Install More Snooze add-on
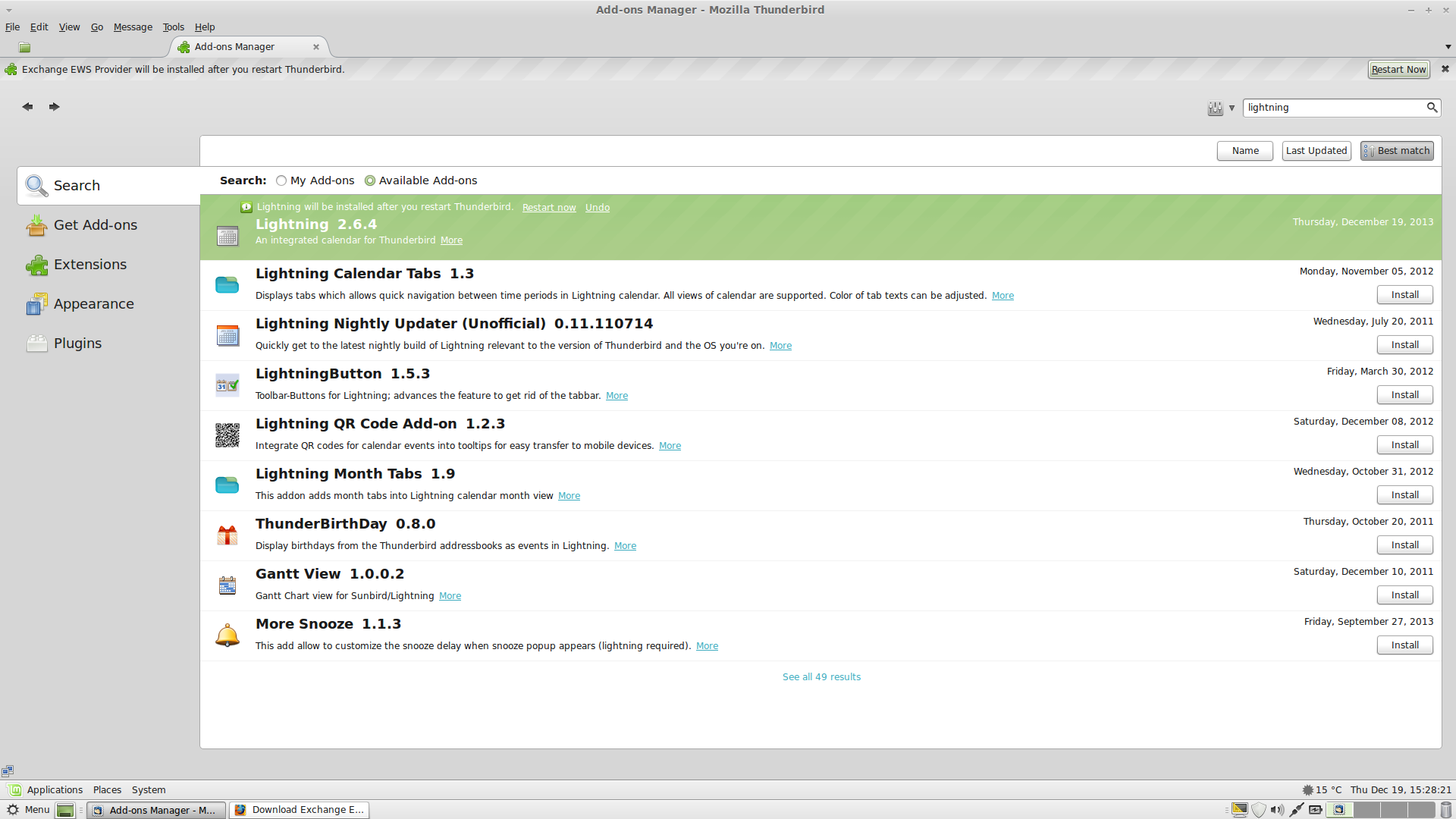Image resolution: width=1456 pixels, height=819 pixels. point(1404,645)
